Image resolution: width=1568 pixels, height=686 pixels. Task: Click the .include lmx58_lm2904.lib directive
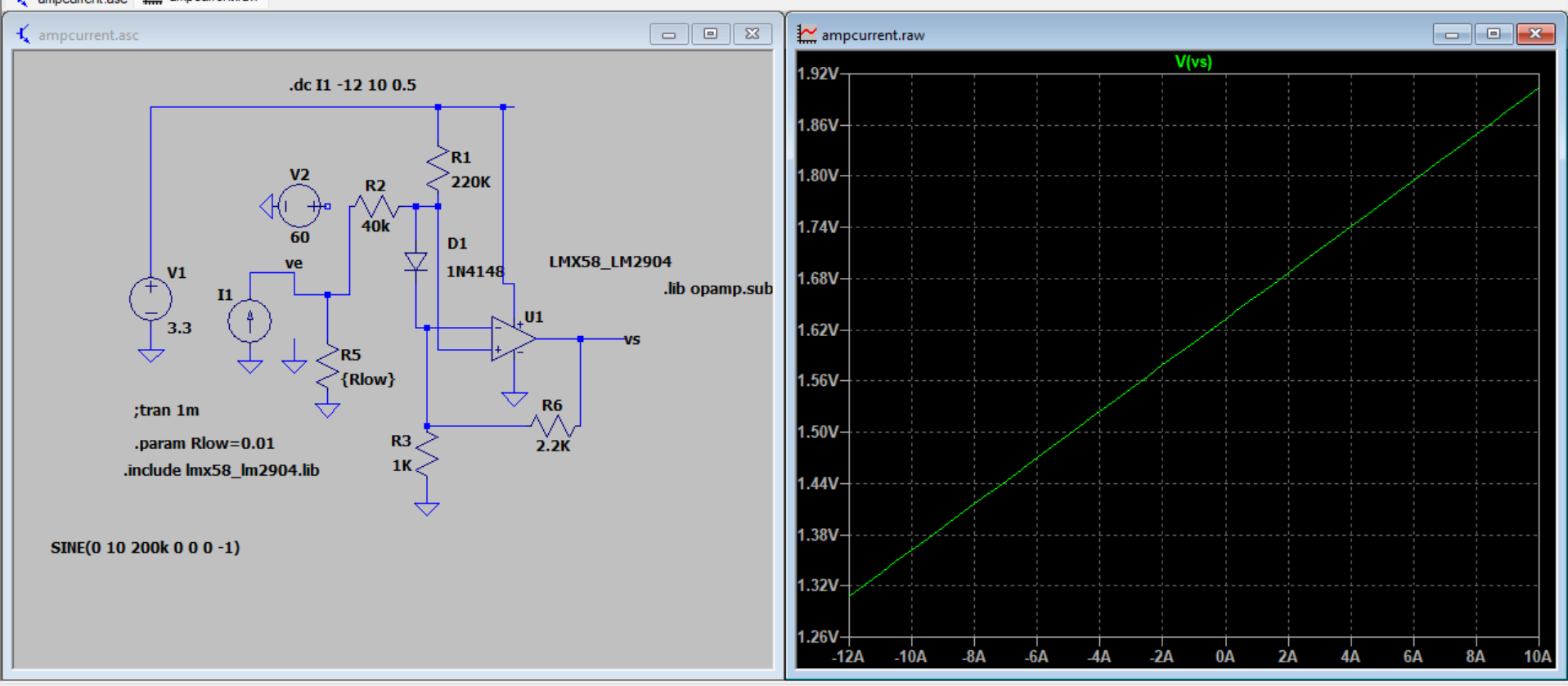(222, 470)
